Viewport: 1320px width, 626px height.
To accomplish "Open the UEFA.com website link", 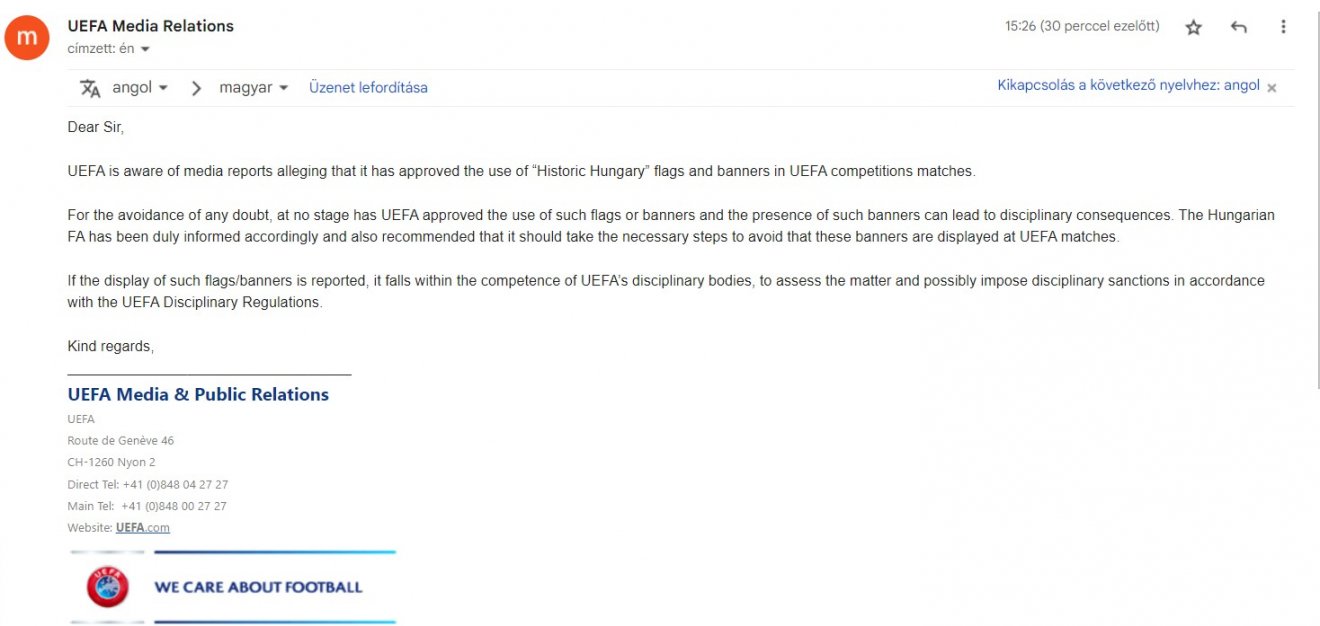I will (x=143, y=528).
